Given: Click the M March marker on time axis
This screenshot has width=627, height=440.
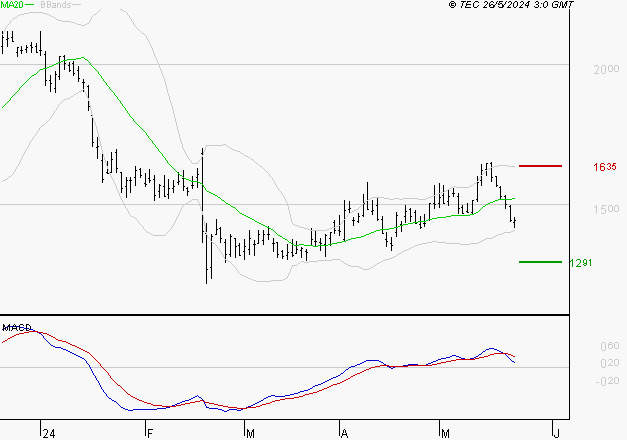Looking at the screenshot, I should click(250, 434).
